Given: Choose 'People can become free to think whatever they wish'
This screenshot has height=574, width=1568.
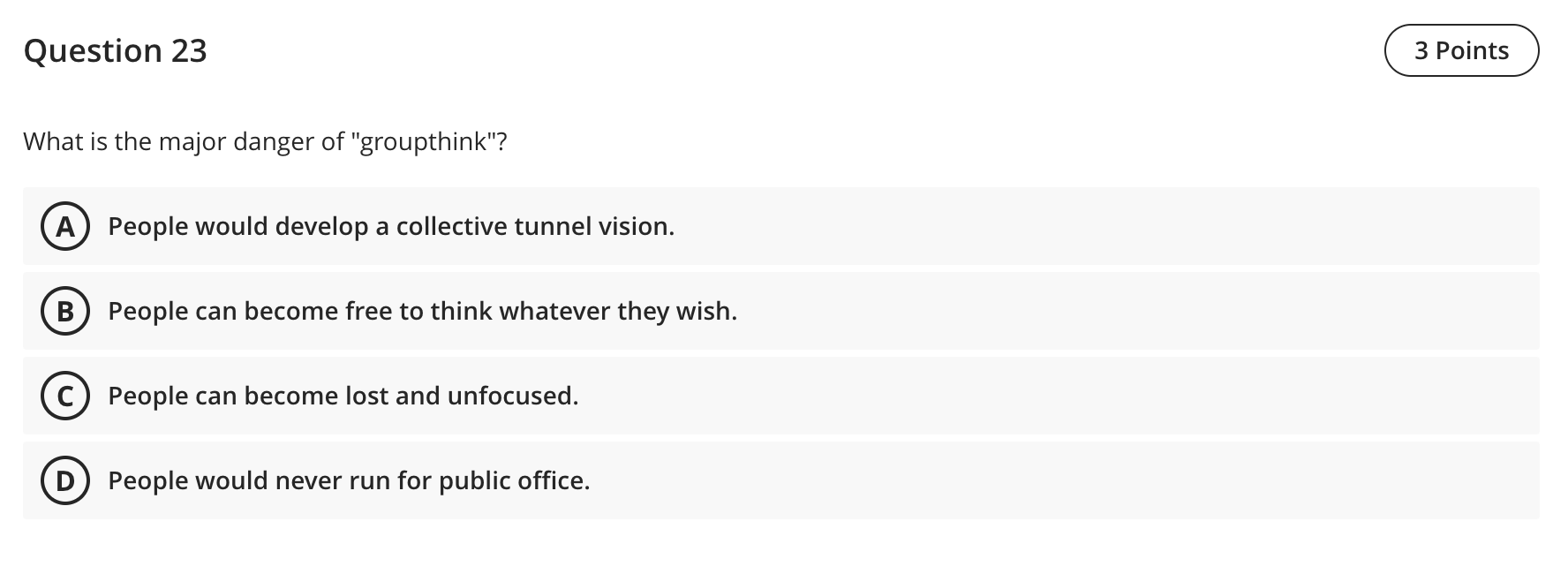Looking at the screenshot, I should 422,311.
